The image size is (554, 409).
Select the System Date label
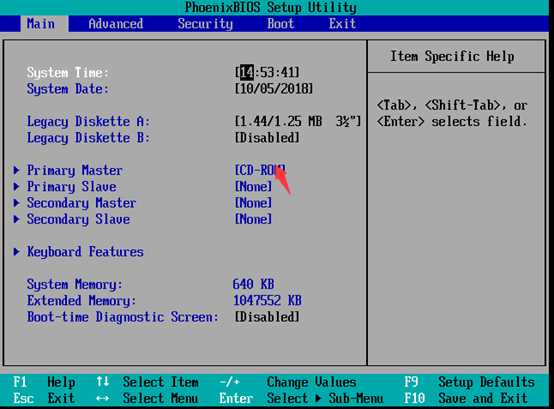coord(67,89)
